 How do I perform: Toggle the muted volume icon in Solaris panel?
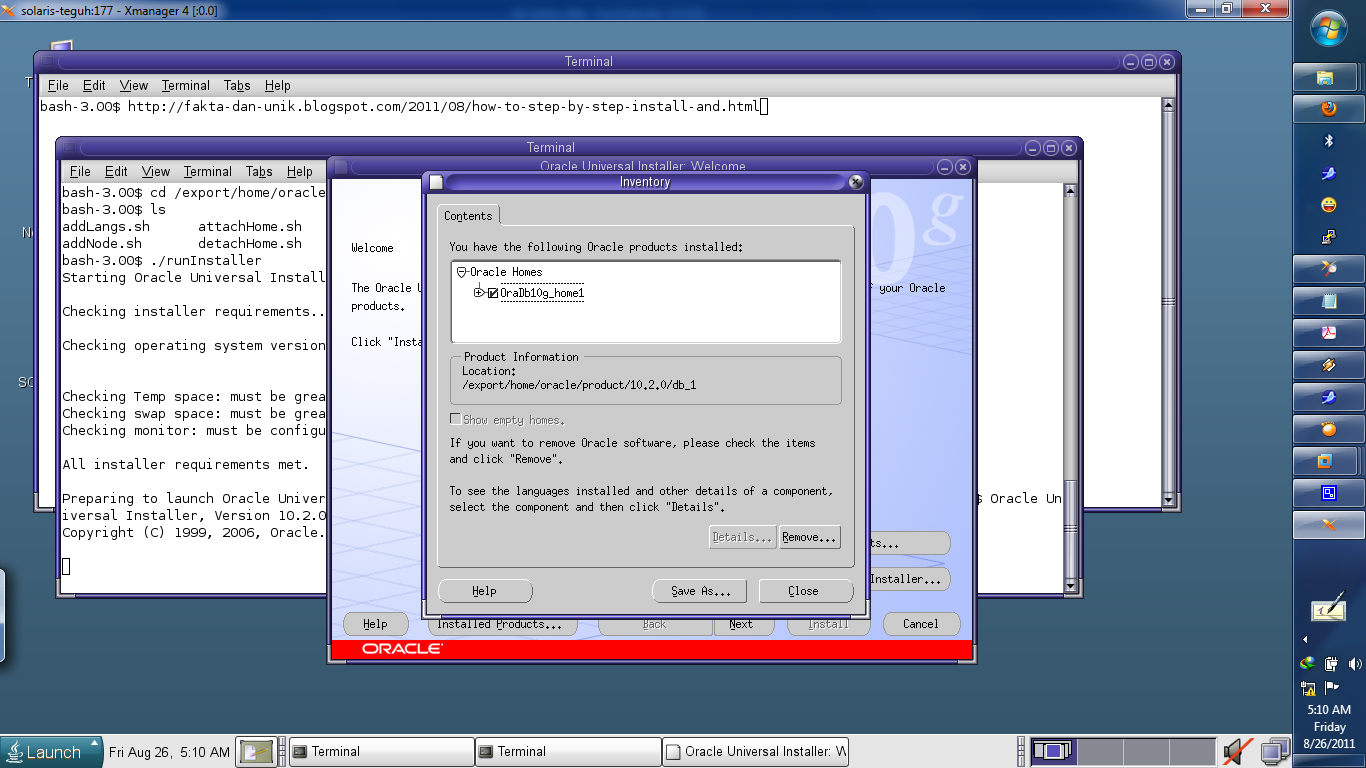click(x=1238, y=752)
